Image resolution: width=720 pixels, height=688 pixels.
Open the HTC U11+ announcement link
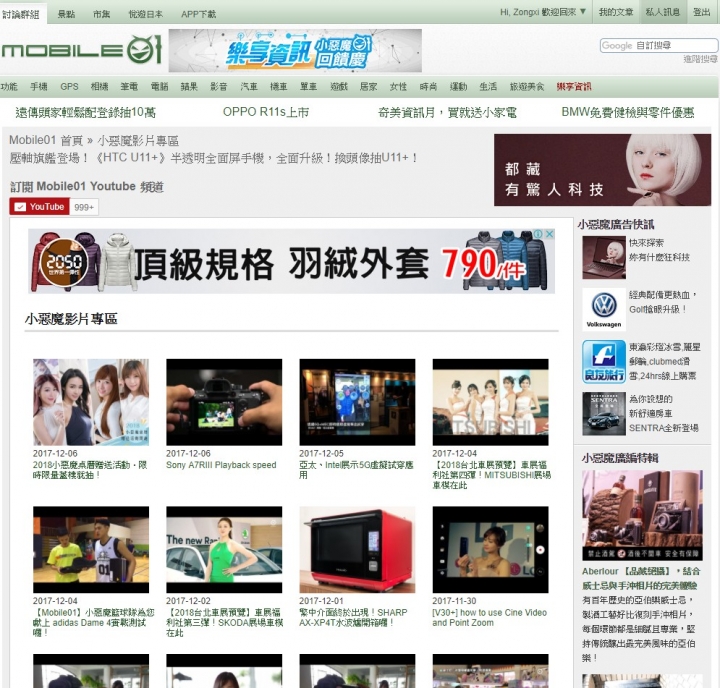[214, 158]
